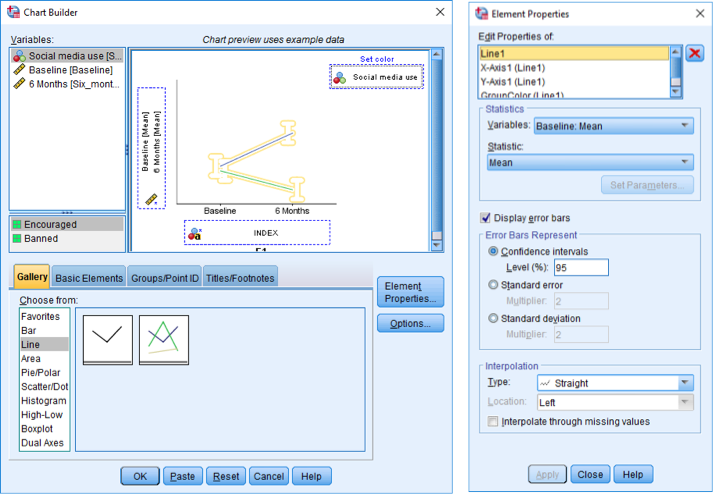Click the red X delete element icon
713x494 pixels.
694,53
